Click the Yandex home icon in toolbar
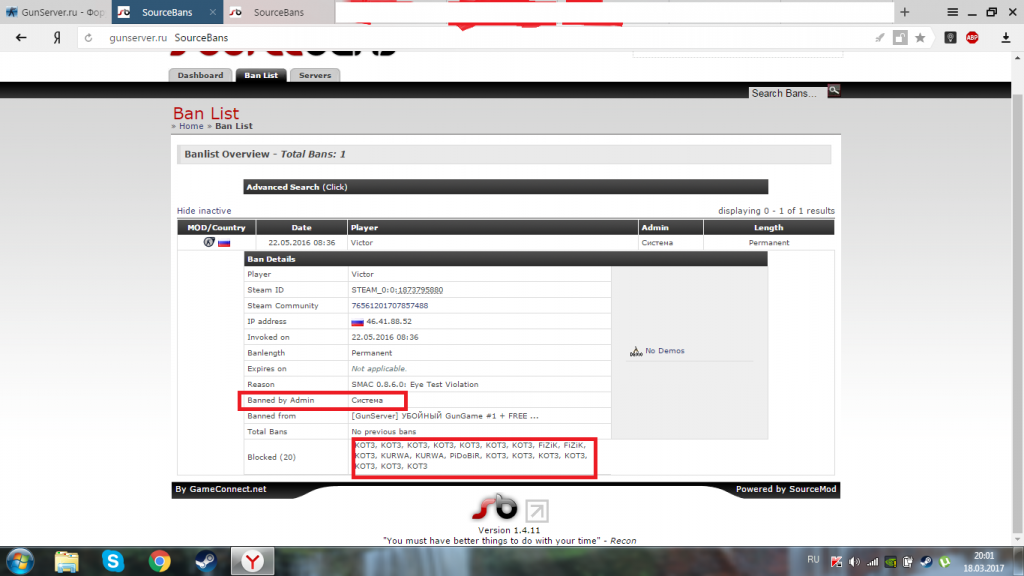 [x=57, y=38]
